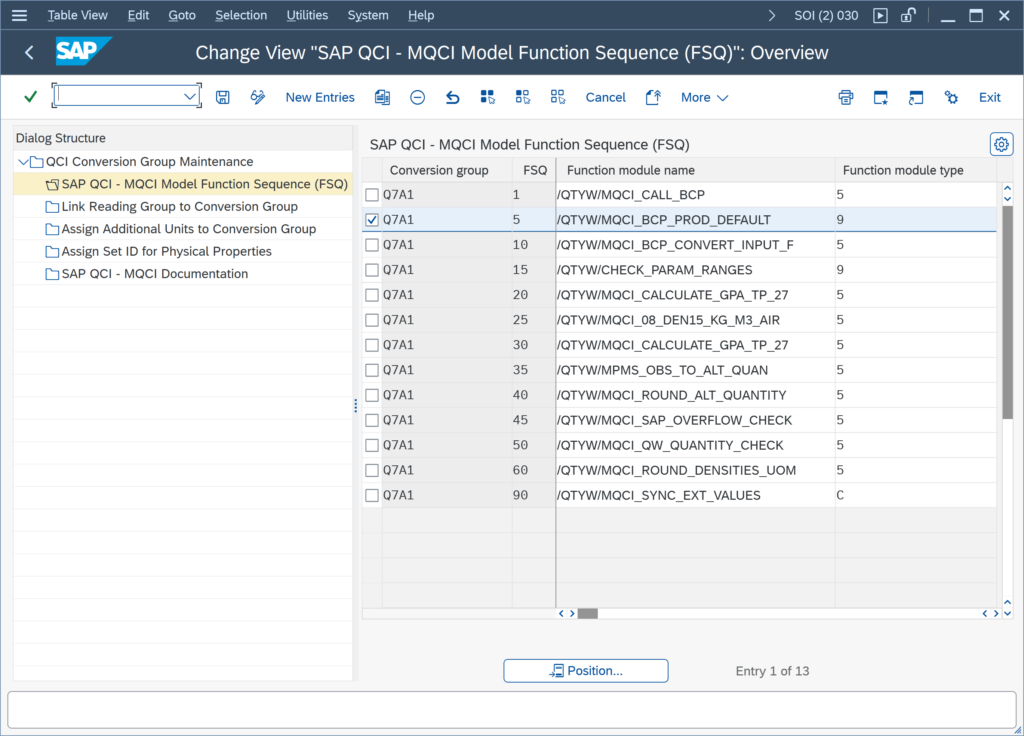
Task: Click folder icon of Link Reading Group
Action: click(52, 206)
